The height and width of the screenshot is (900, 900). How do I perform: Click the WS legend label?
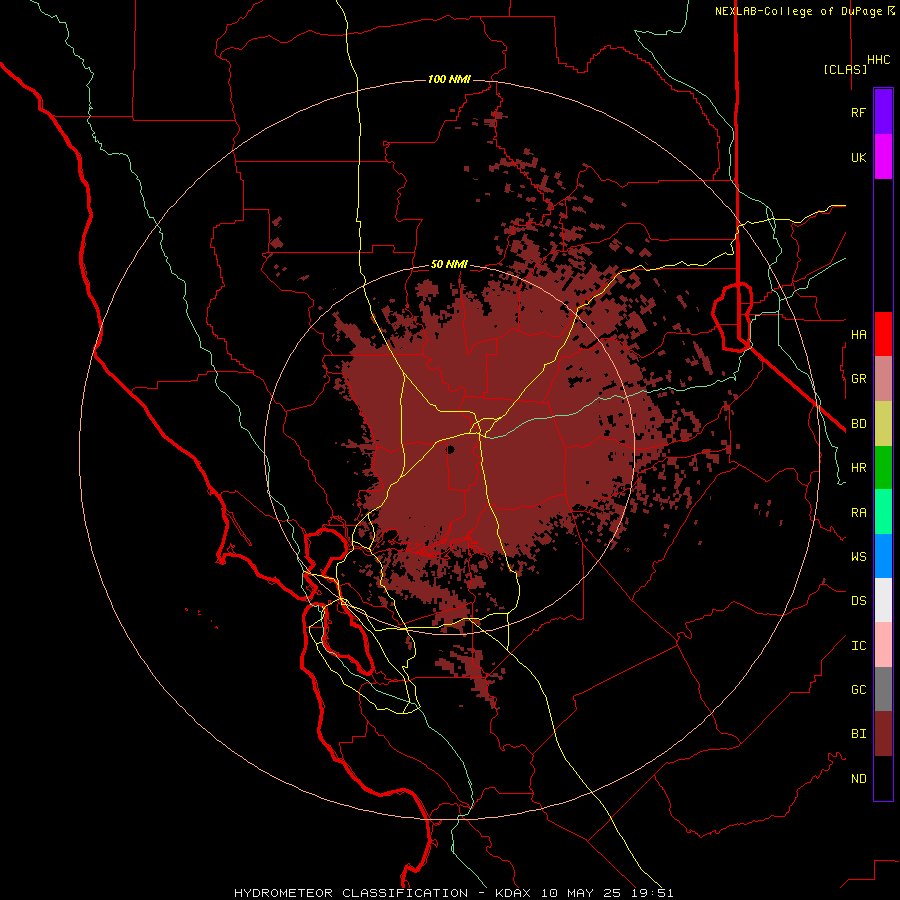point(858,556)
